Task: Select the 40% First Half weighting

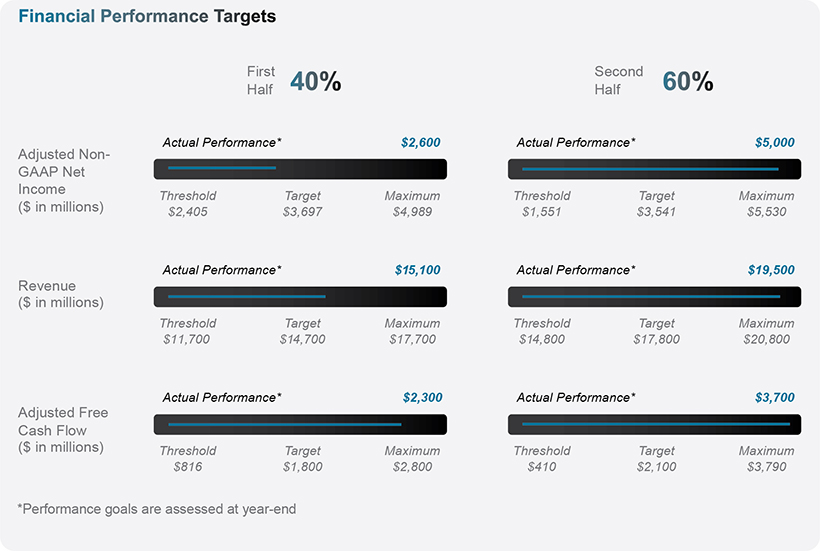Action: (x=315, y=82)
